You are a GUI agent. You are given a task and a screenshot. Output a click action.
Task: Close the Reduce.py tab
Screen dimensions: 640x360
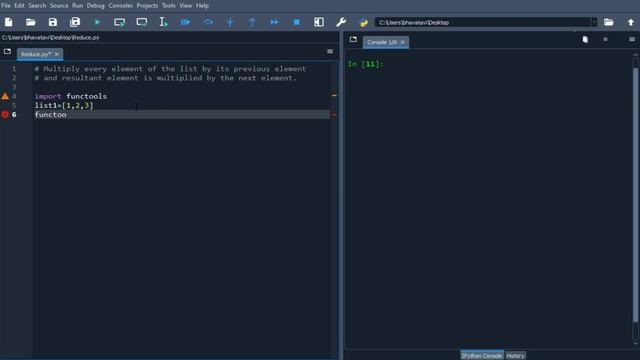point(57,54)
